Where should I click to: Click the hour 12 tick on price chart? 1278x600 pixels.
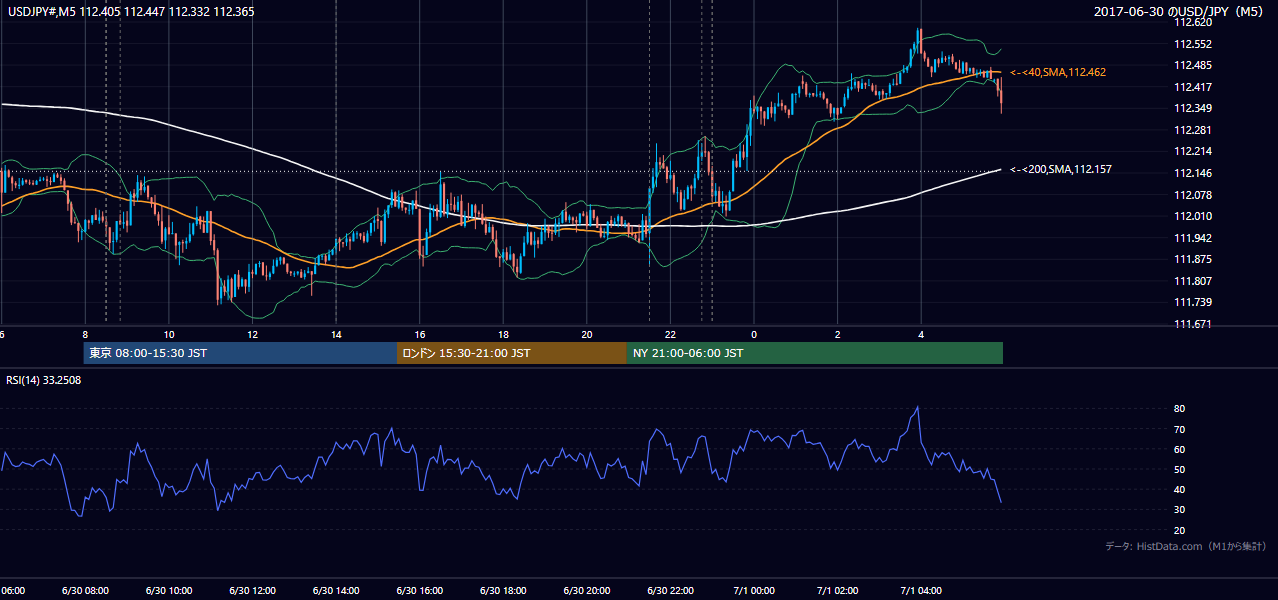[253, 334]
